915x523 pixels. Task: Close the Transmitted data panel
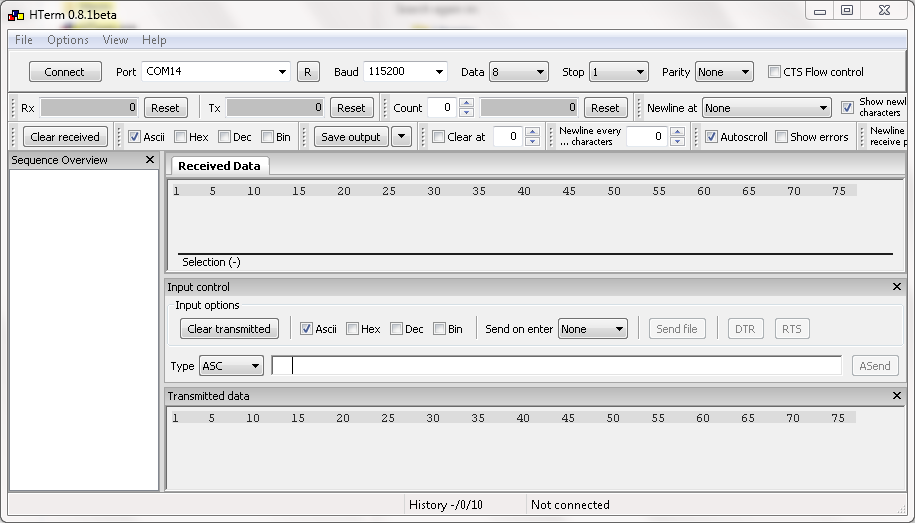pos(897,396)
